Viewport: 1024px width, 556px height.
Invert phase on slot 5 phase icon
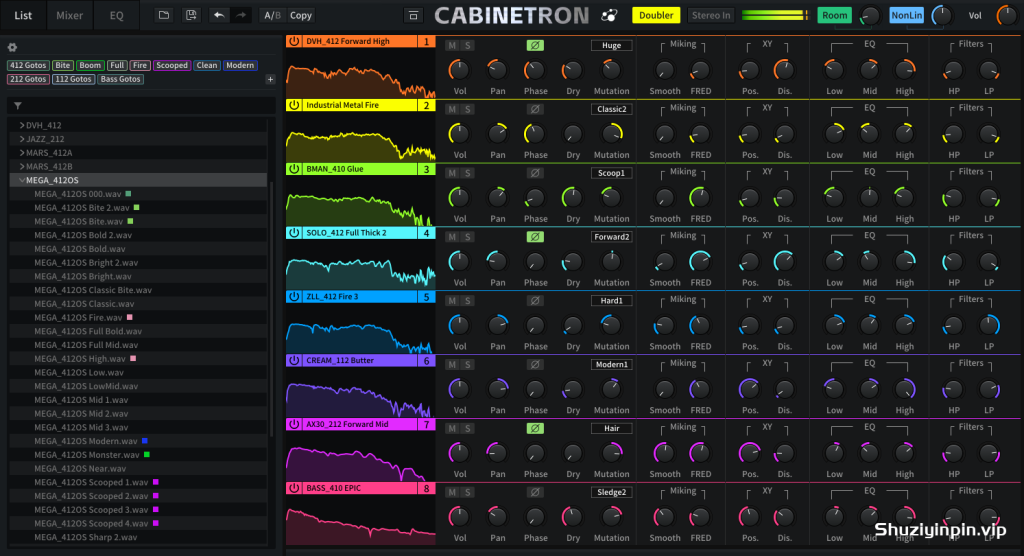point(535,301)
